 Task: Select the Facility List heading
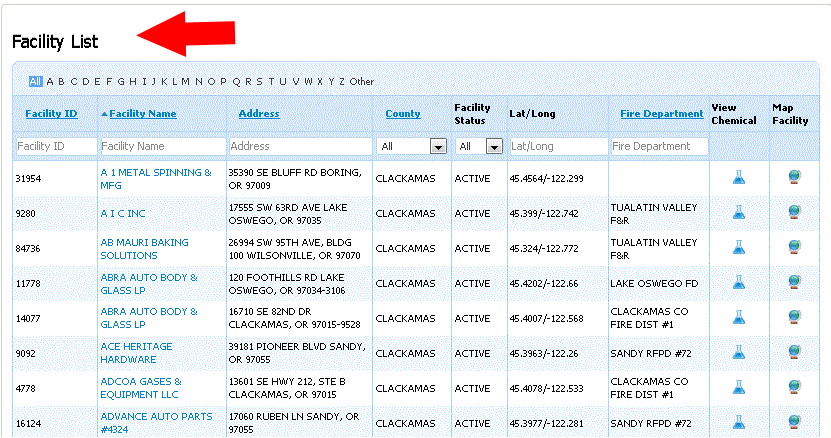[55, 42]
